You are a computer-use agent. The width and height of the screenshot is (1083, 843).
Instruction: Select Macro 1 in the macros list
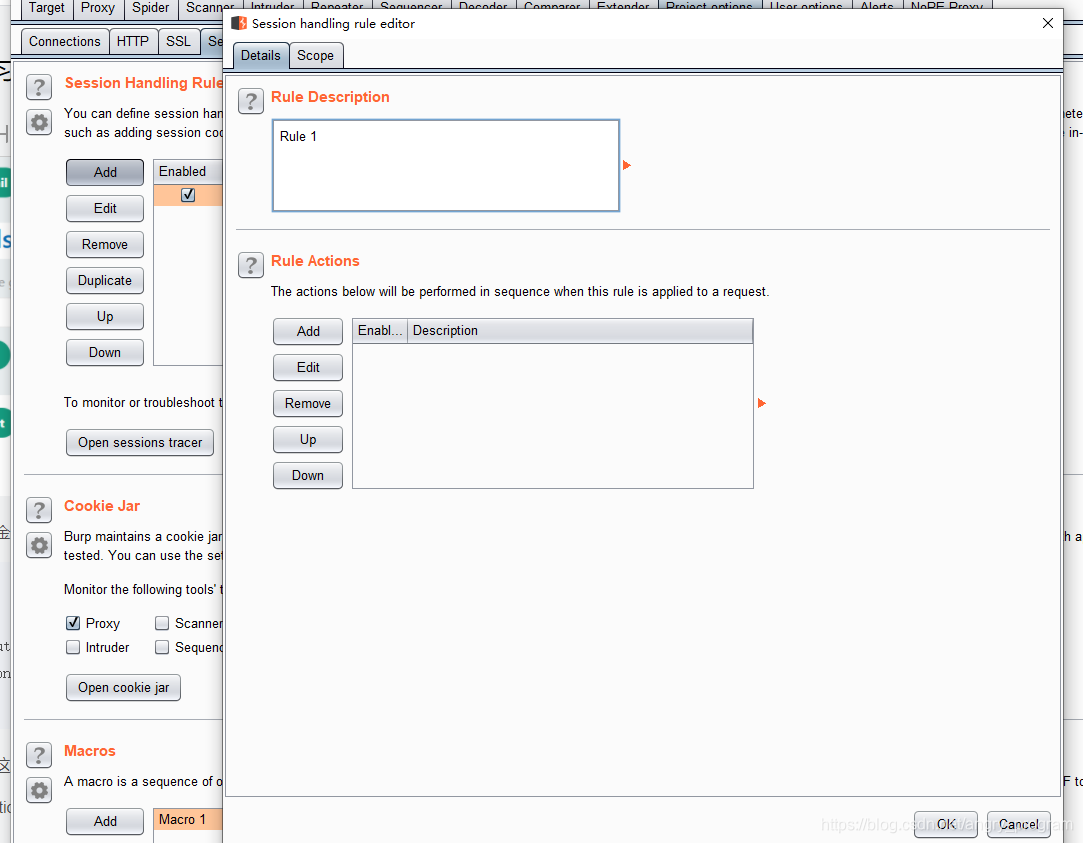coord(188,820)
